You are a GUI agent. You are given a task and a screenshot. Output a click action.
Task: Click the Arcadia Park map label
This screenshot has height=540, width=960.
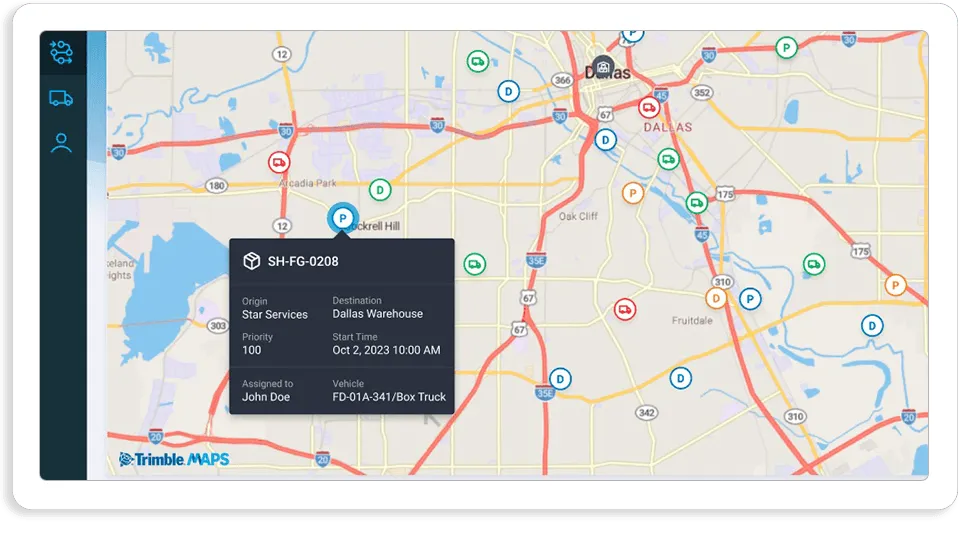(x=308, y=183)
